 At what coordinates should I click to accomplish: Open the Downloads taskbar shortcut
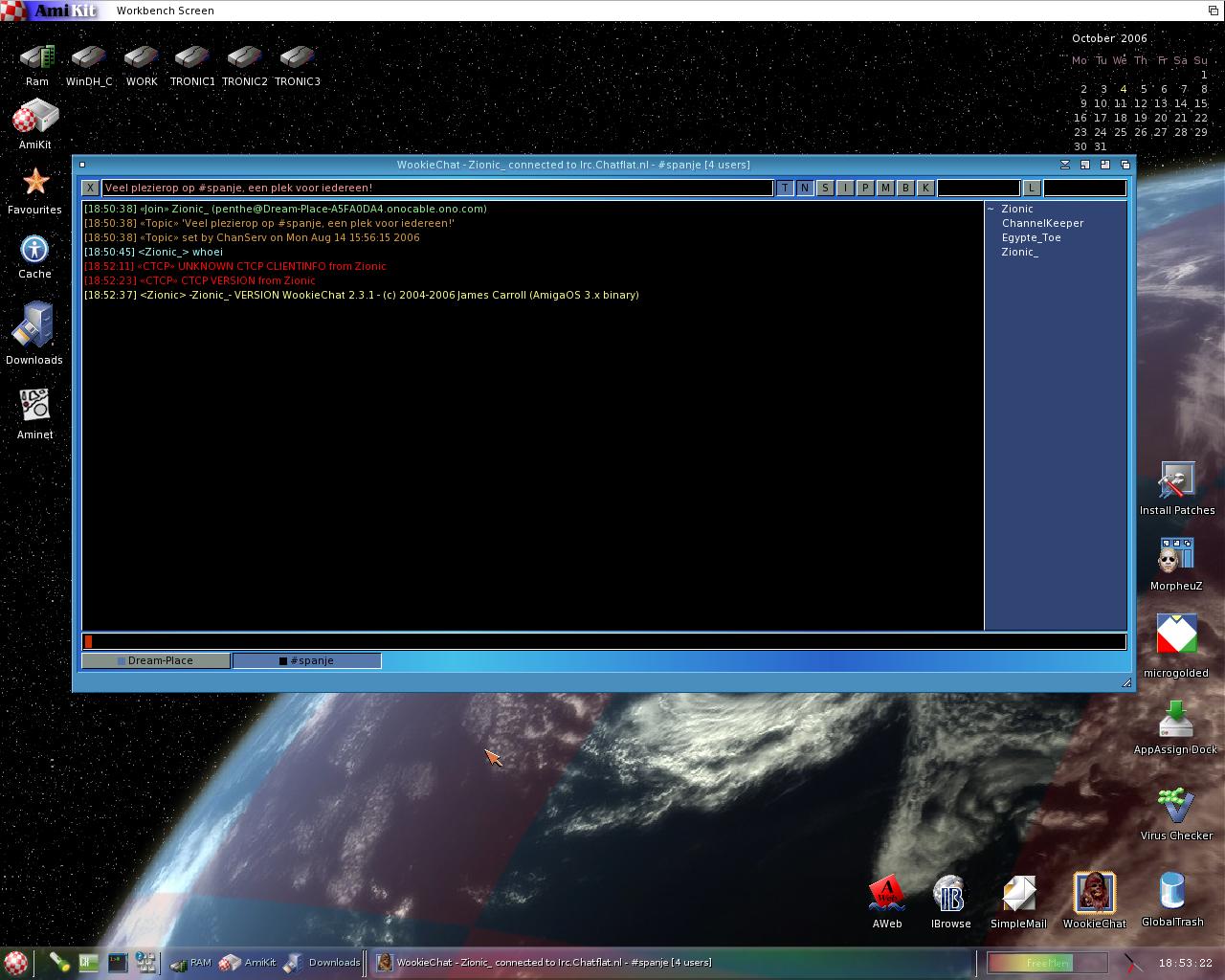click(323, 963)
